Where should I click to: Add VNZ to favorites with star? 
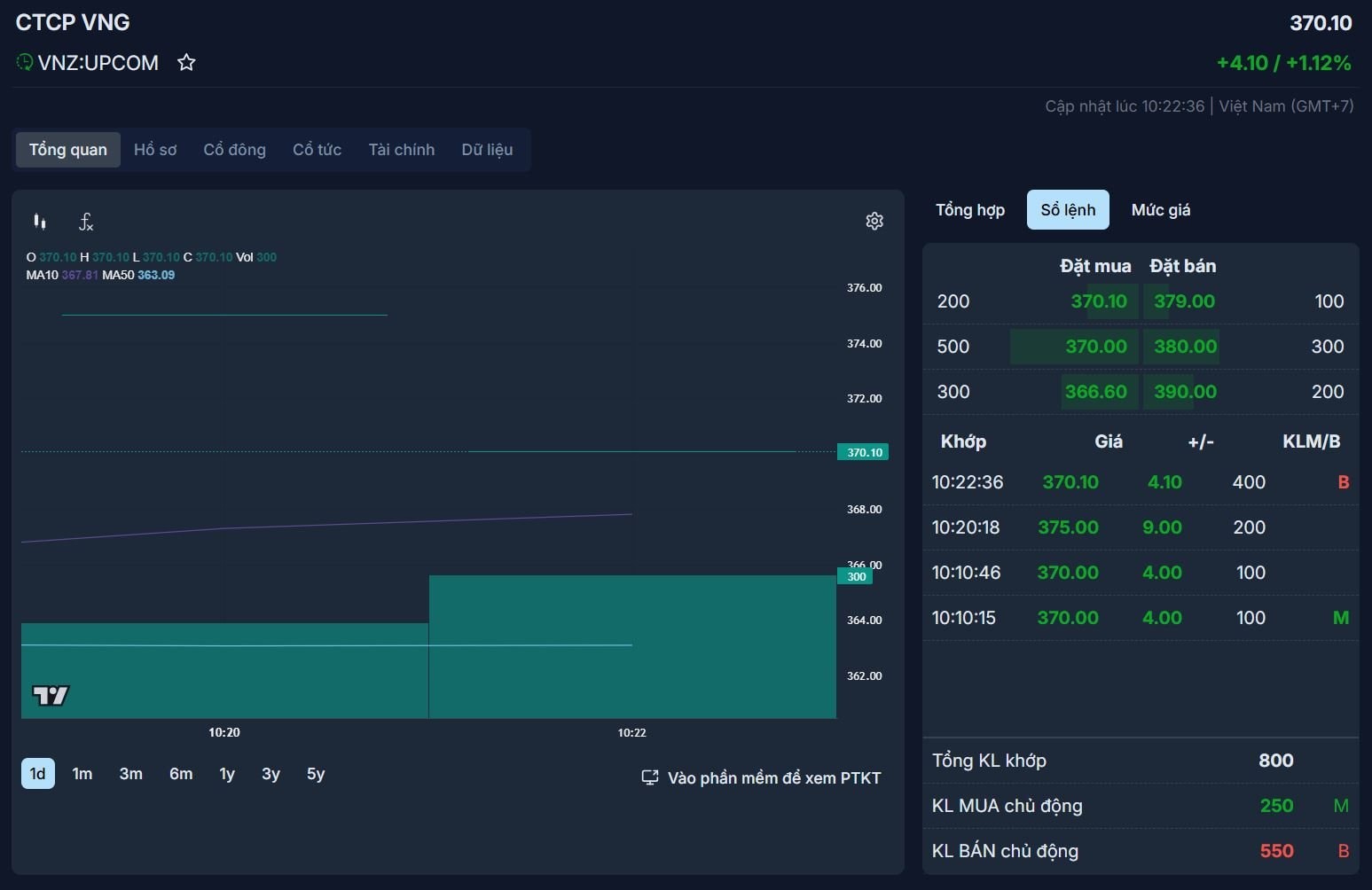(x=186, y=63)
